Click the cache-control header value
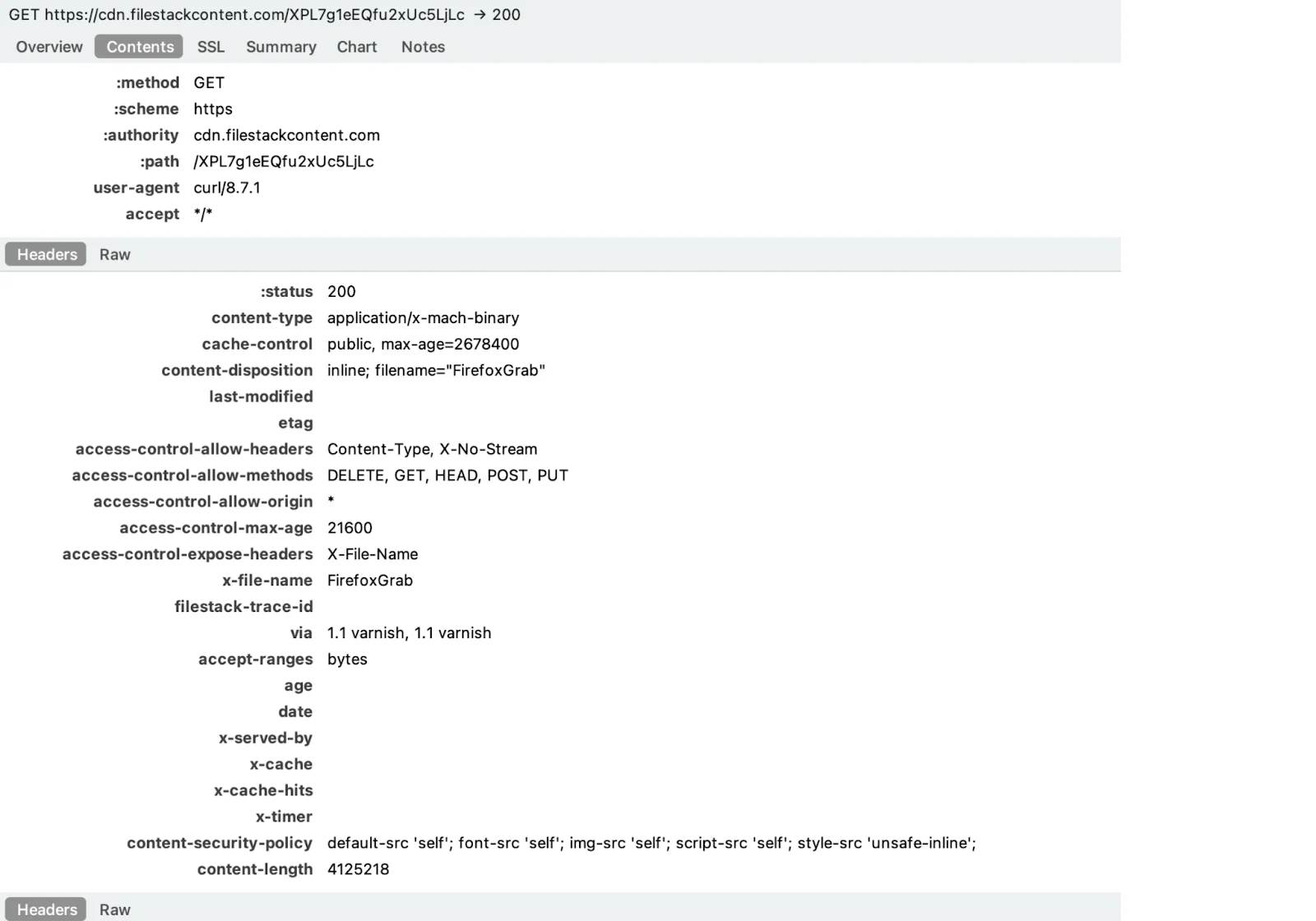1316x921 pixels. [x=423, y=344]
